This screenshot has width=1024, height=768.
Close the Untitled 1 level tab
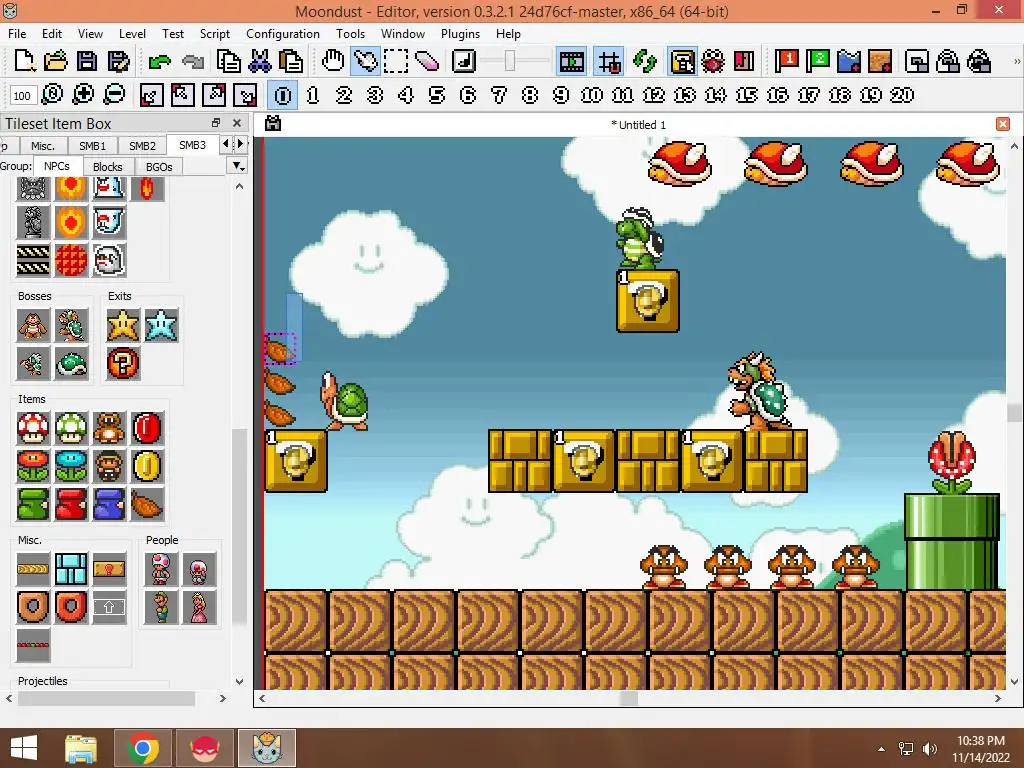[1003, 124]
